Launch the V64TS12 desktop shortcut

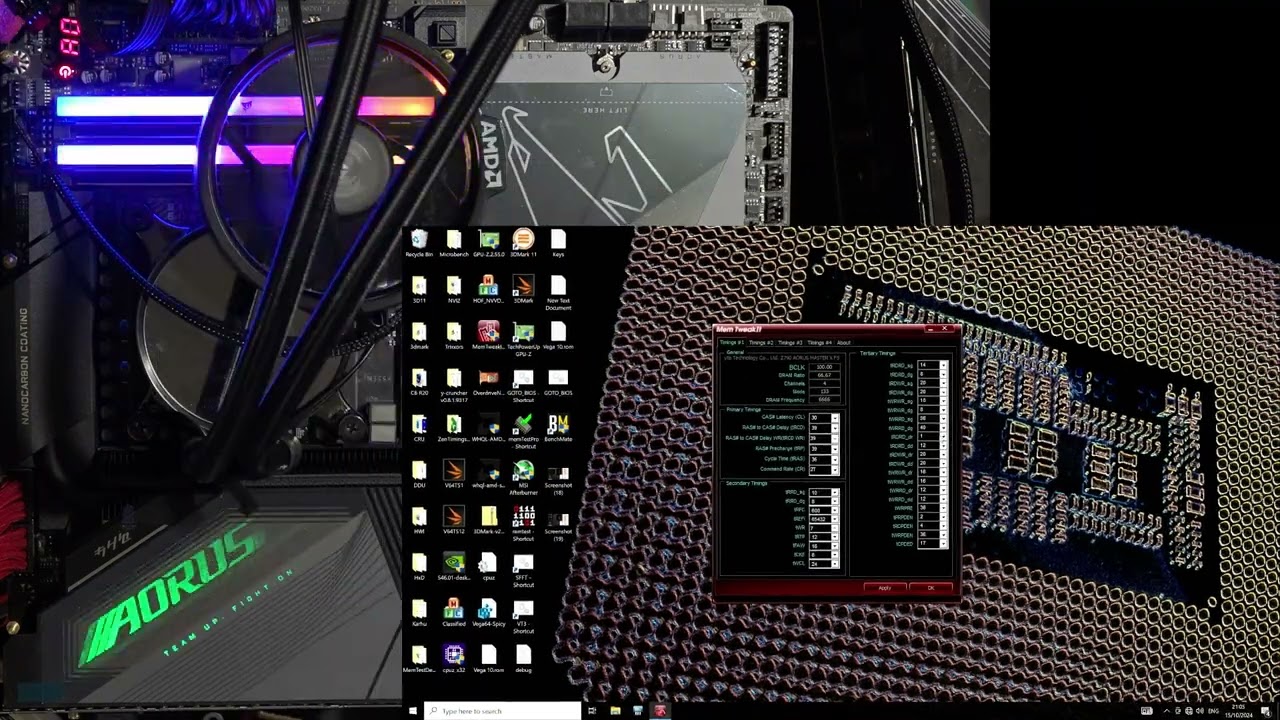coord(454,520)
